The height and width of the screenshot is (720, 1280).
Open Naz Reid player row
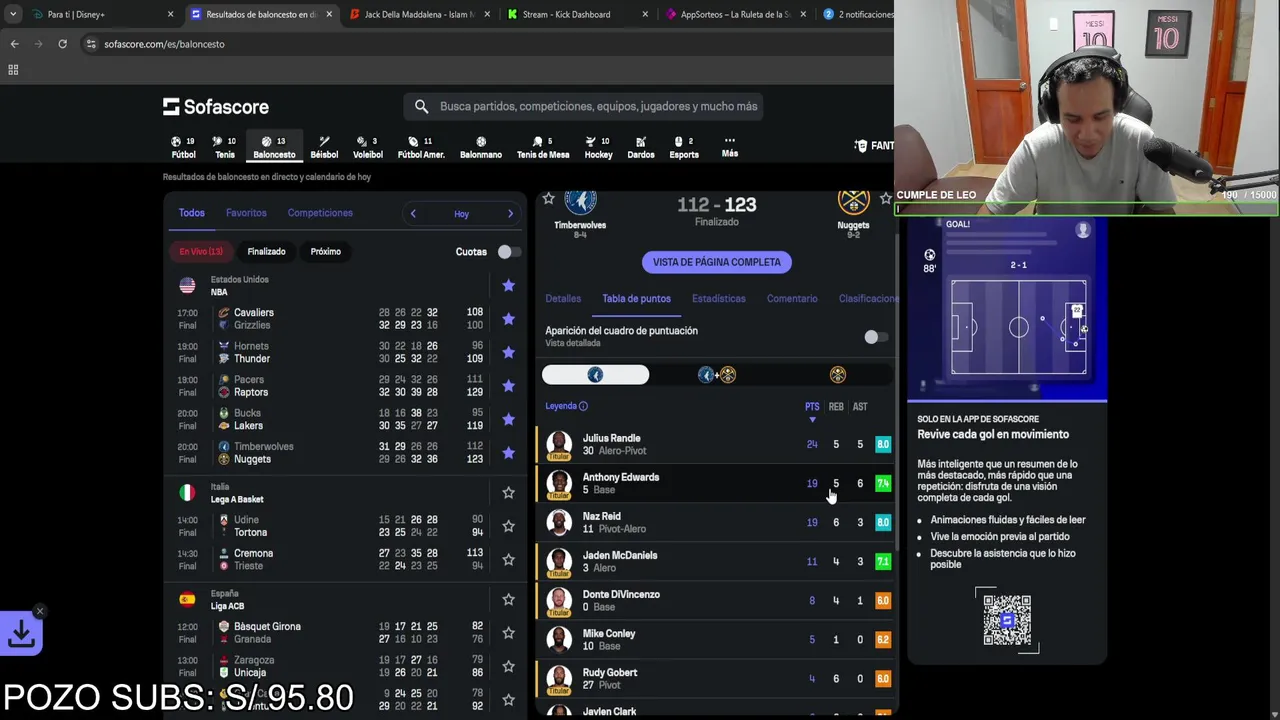pos(716,522)
